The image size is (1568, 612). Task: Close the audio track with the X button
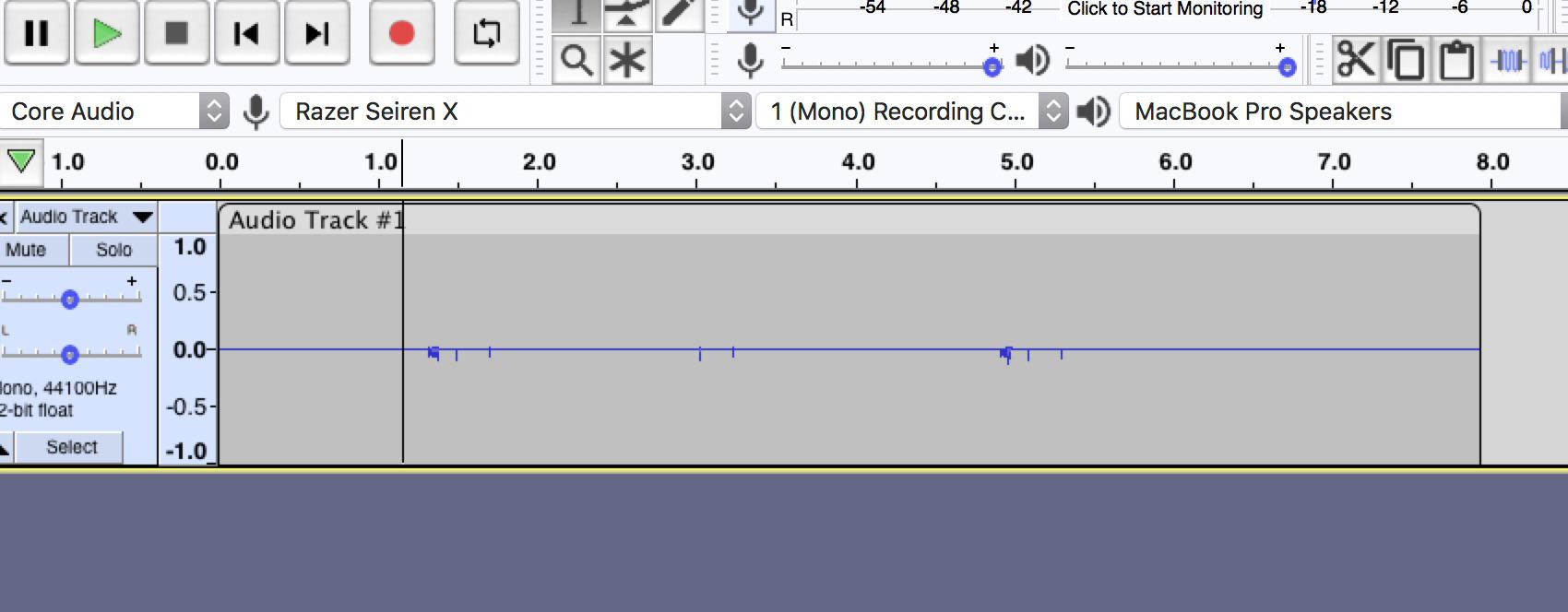click(x=4, y=218)
